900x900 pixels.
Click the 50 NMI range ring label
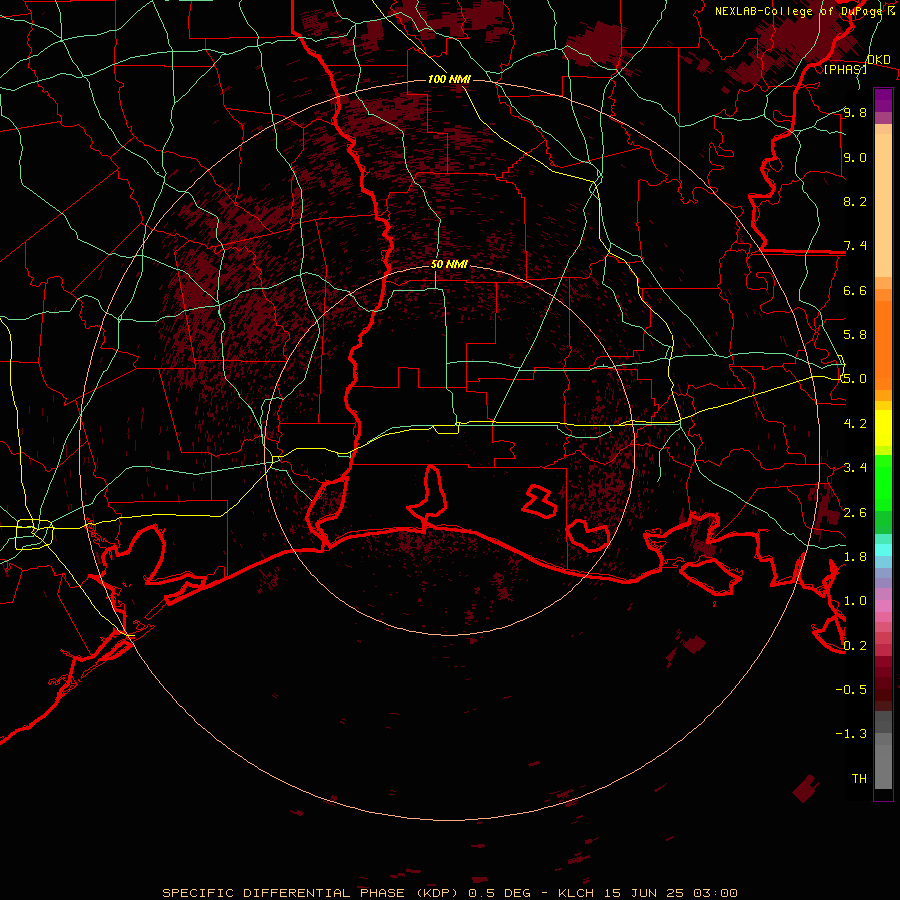pos(449,265)
